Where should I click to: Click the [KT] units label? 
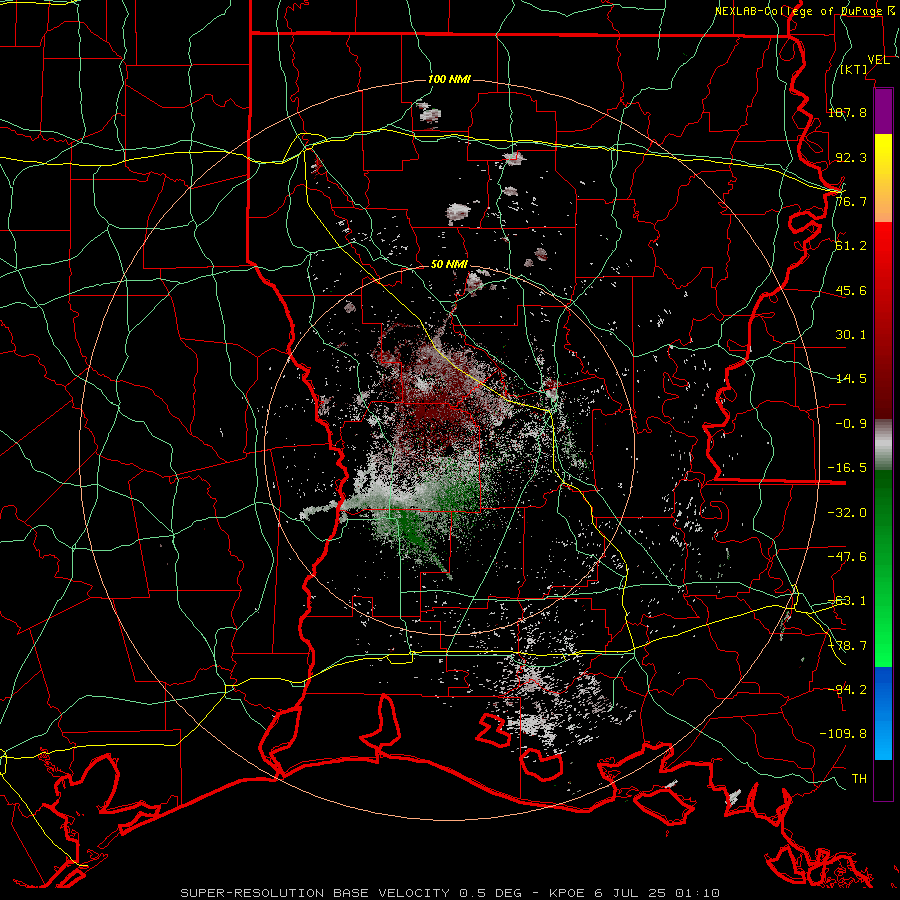tap(854, 69)
